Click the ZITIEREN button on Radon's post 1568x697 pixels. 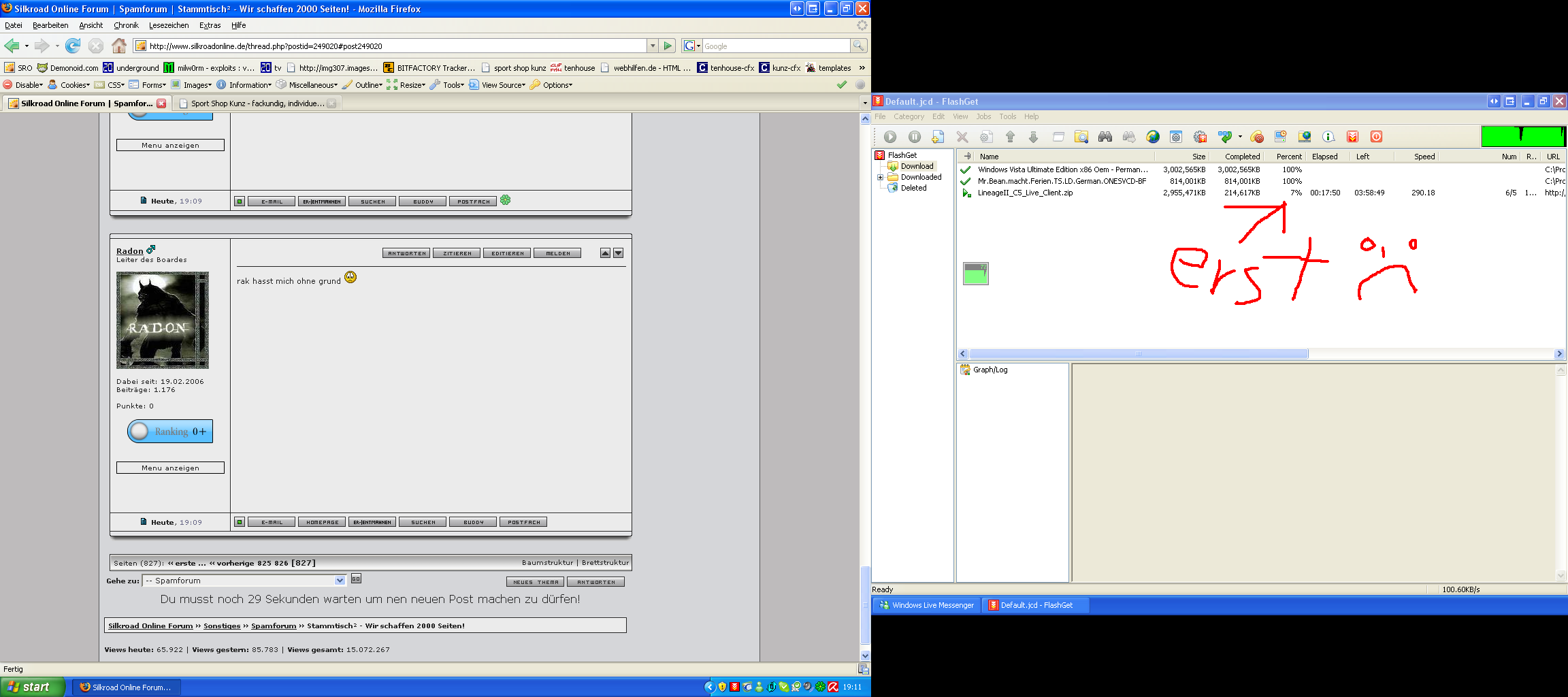coord(457,253)
